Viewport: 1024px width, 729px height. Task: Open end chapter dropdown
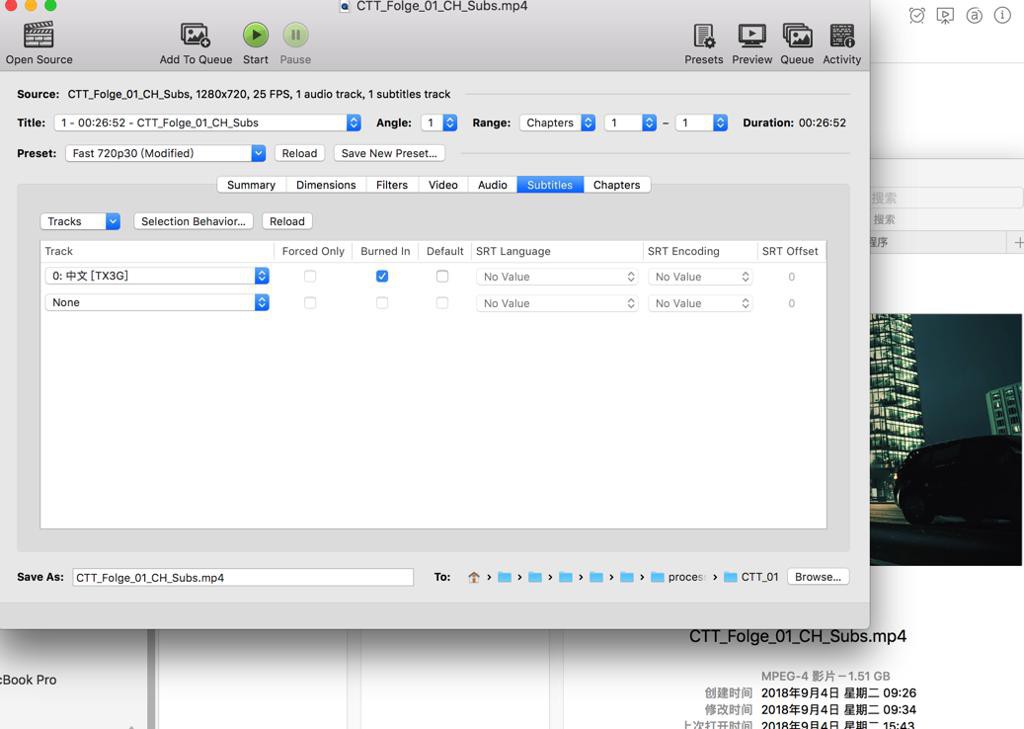(701, 123)
